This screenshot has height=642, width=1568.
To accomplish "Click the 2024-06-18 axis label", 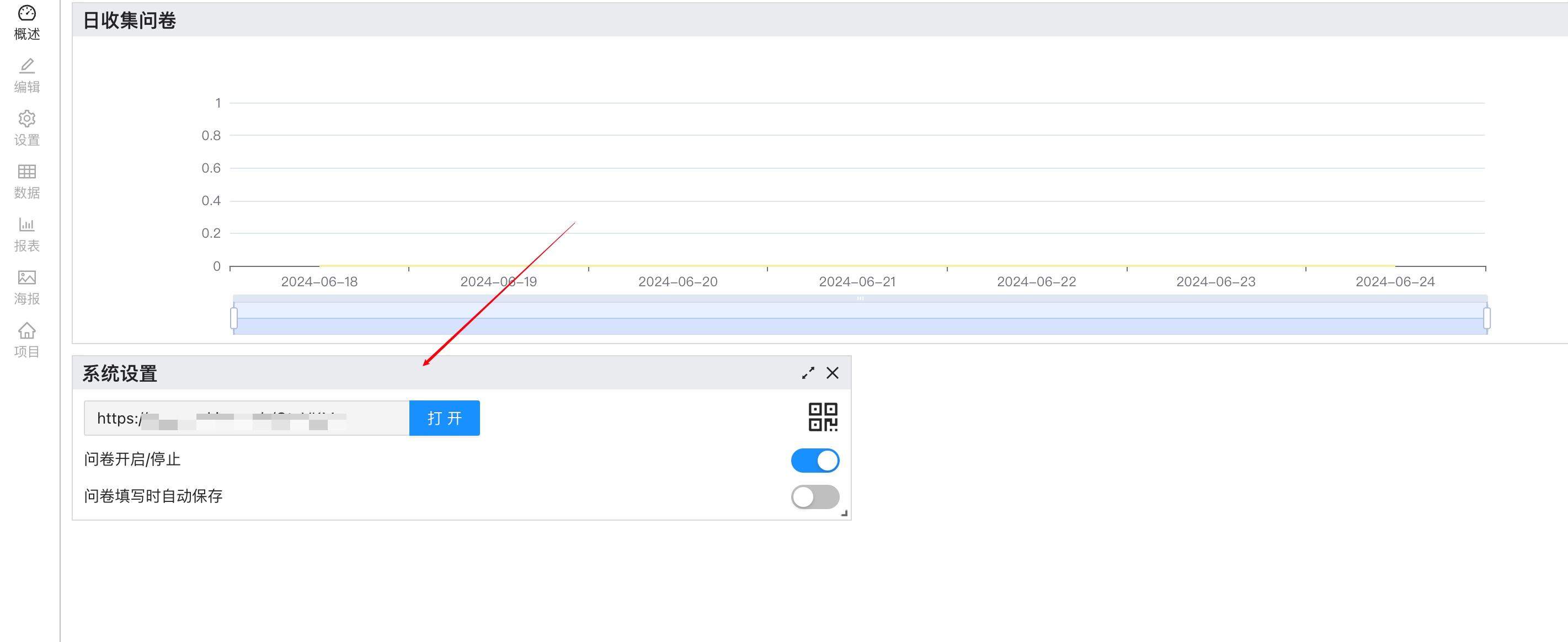I will (x=319, y=282).
